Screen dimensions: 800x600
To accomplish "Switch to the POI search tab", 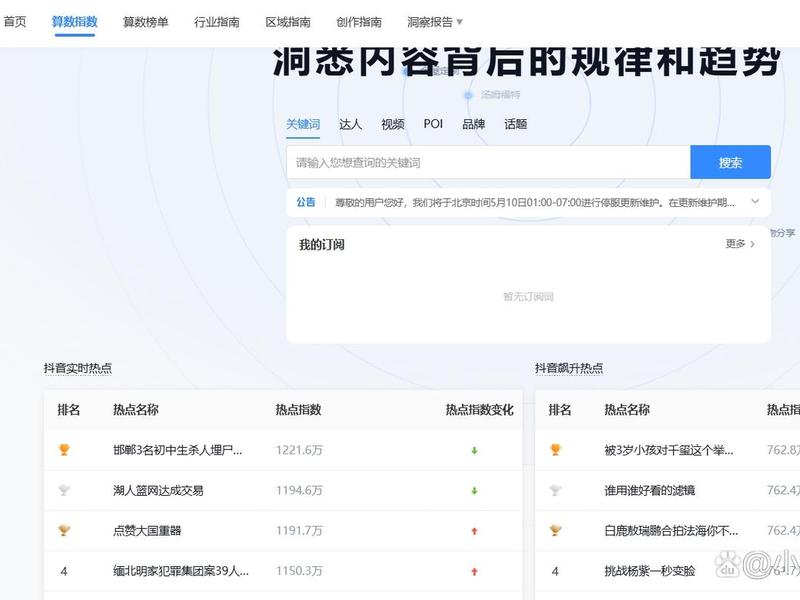I will [433, 124].
